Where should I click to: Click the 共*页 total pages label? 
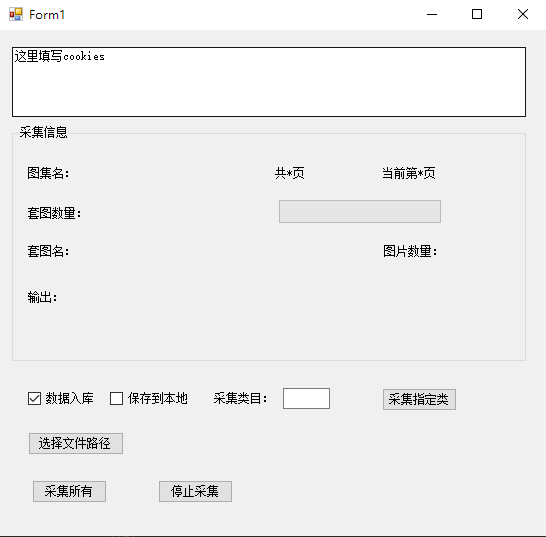(x=290, y=173)
